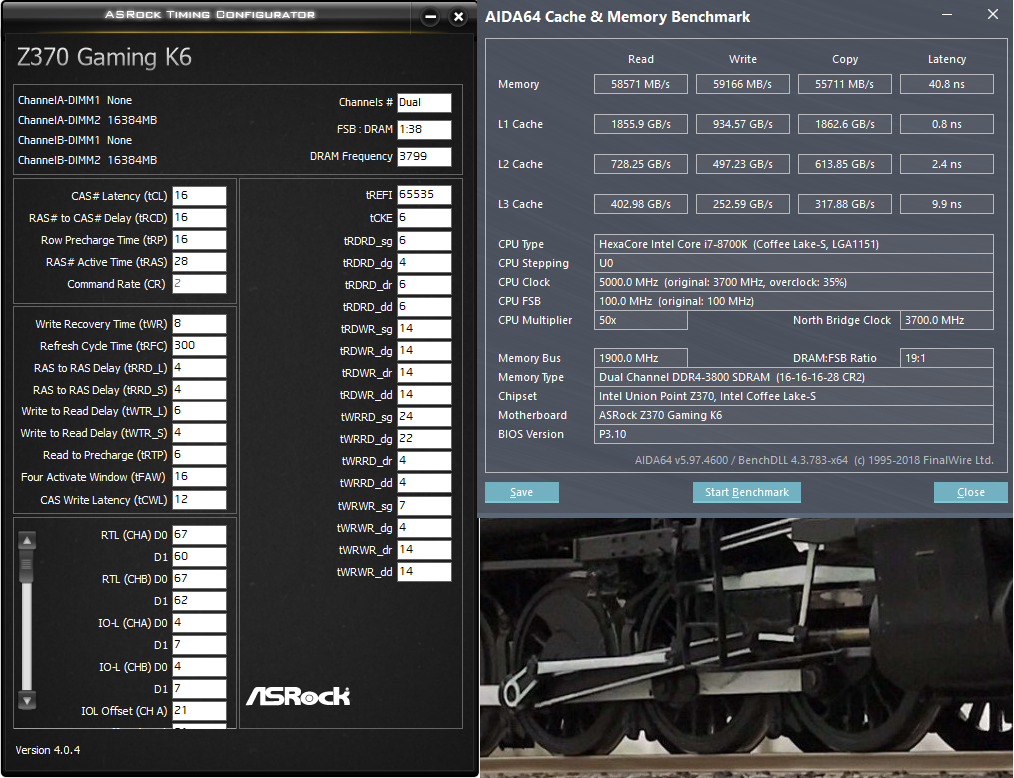The width and height of the screenshot is (1014, 778).
Task: Click the RTL panel scrollbar track
Action: pyautogui.click(x=27, y=640)
